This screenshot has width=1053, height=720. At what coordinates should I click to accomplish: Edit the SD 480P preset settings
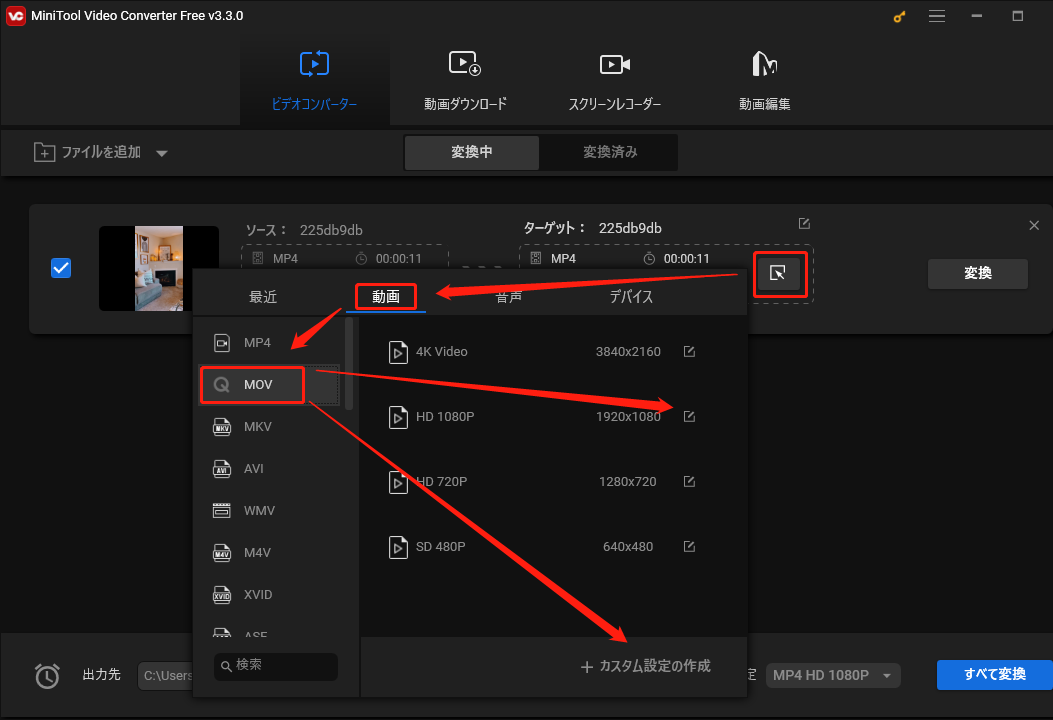point(689,546)
